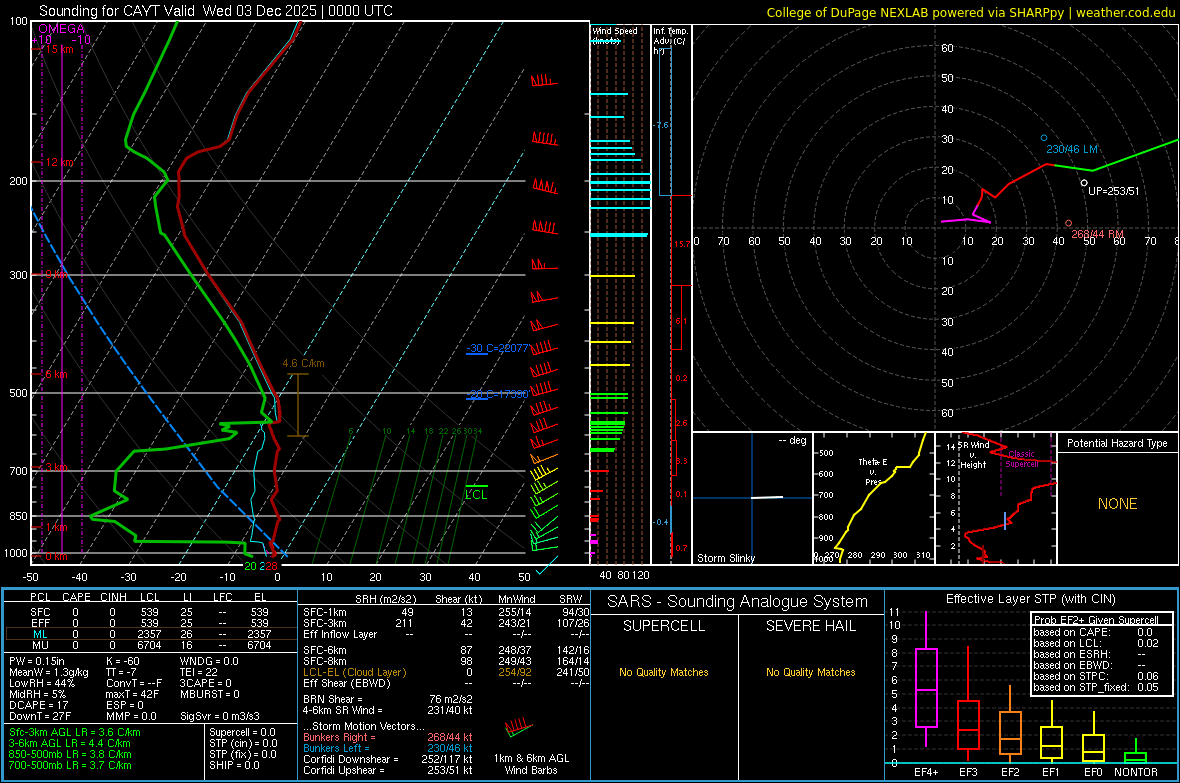This screenshot has width=1180, height=783.
Task: Click the 12 km height marker
Action: 59,163
